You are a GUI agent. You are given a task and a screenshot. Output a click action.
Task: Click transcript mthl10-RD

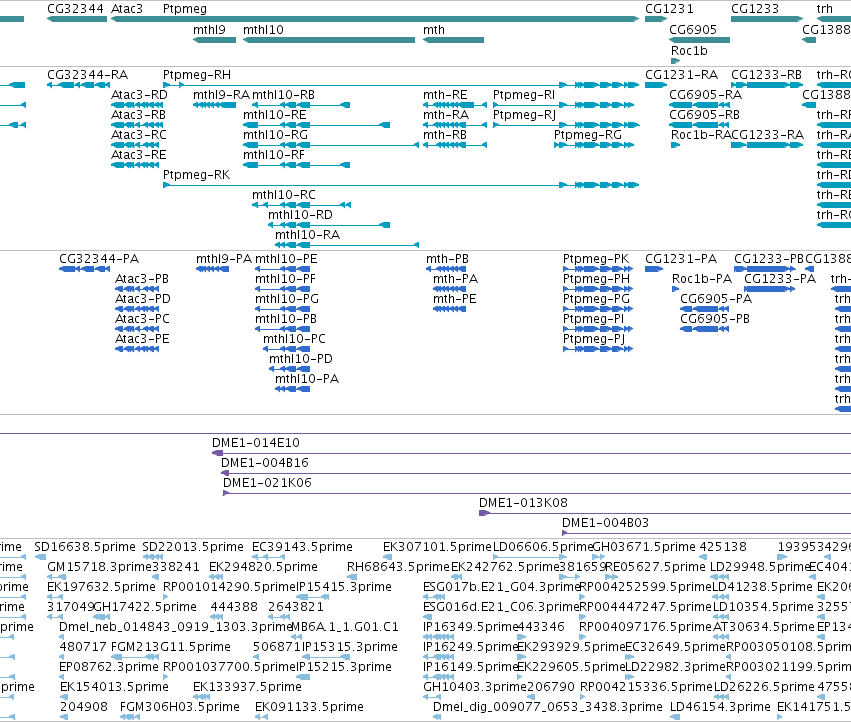[300, 215]
